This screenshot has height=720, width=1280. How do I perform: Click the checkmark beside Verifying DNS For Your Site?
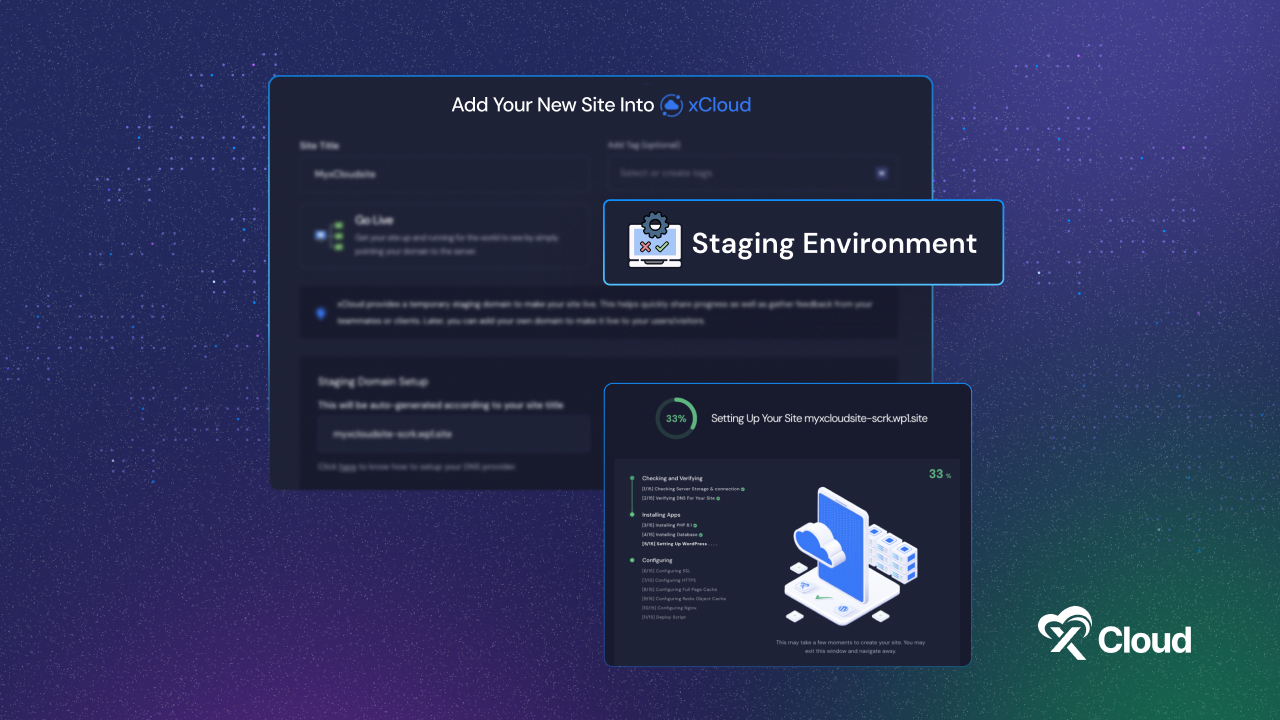[x=717, y=498]
